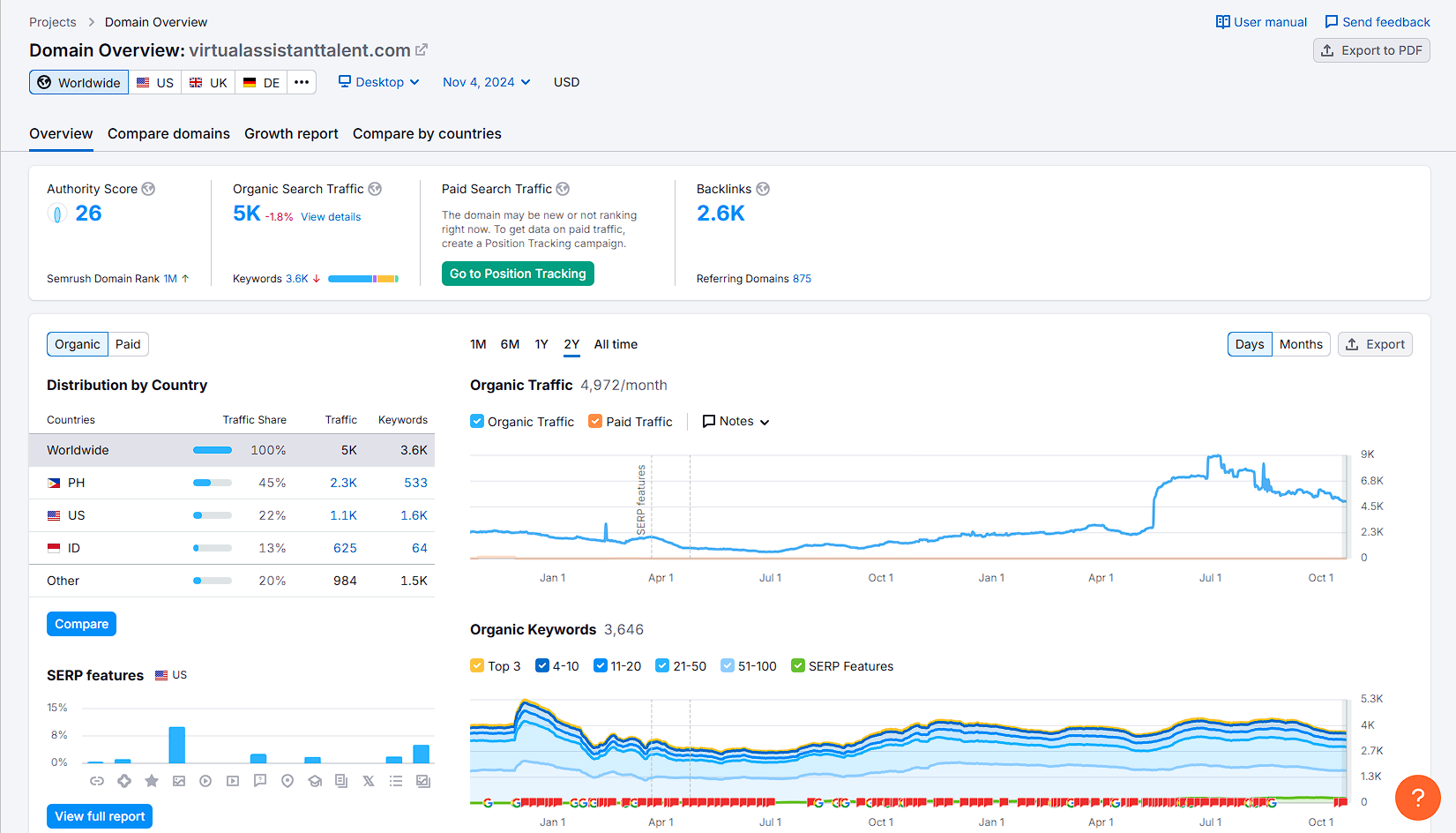Viewport: 1456px width, 833px height.
Task: Toggle the 4-10 keywords checkbox
Action: pos(542,666)
